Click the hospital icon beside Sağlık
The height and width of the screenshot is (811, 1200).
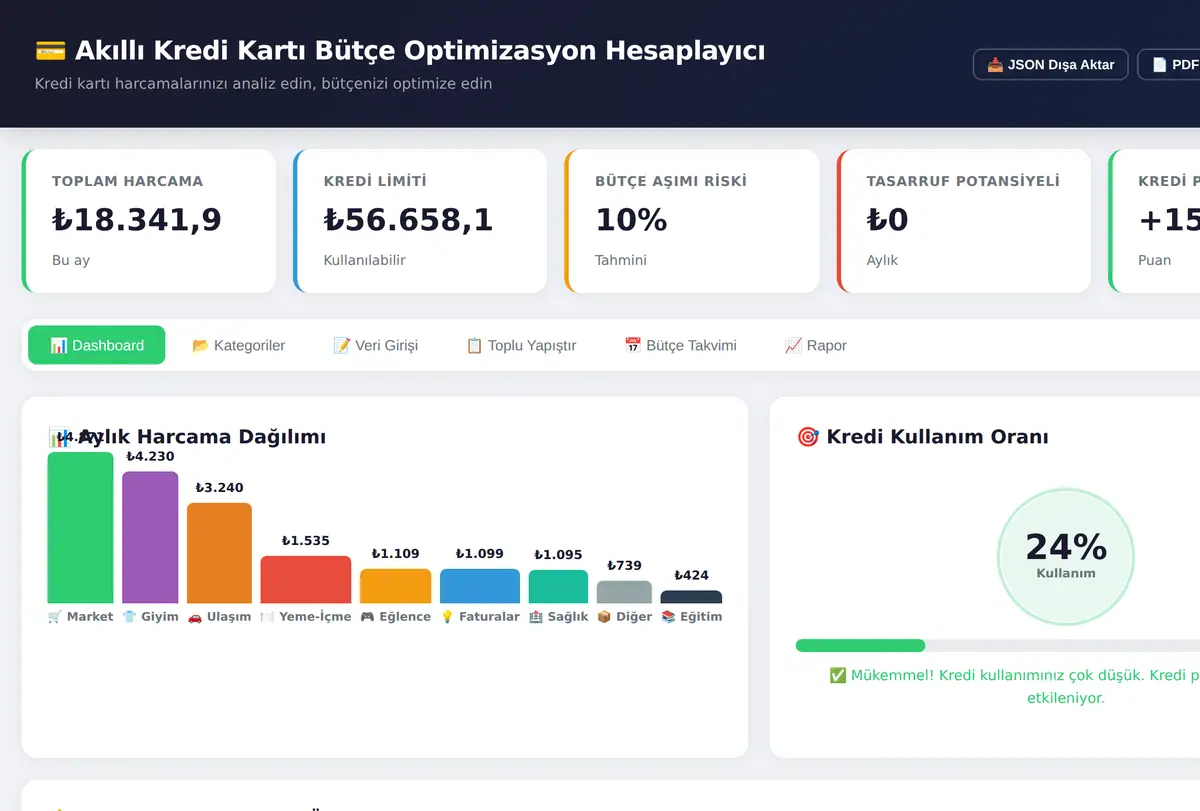point(536,617)
